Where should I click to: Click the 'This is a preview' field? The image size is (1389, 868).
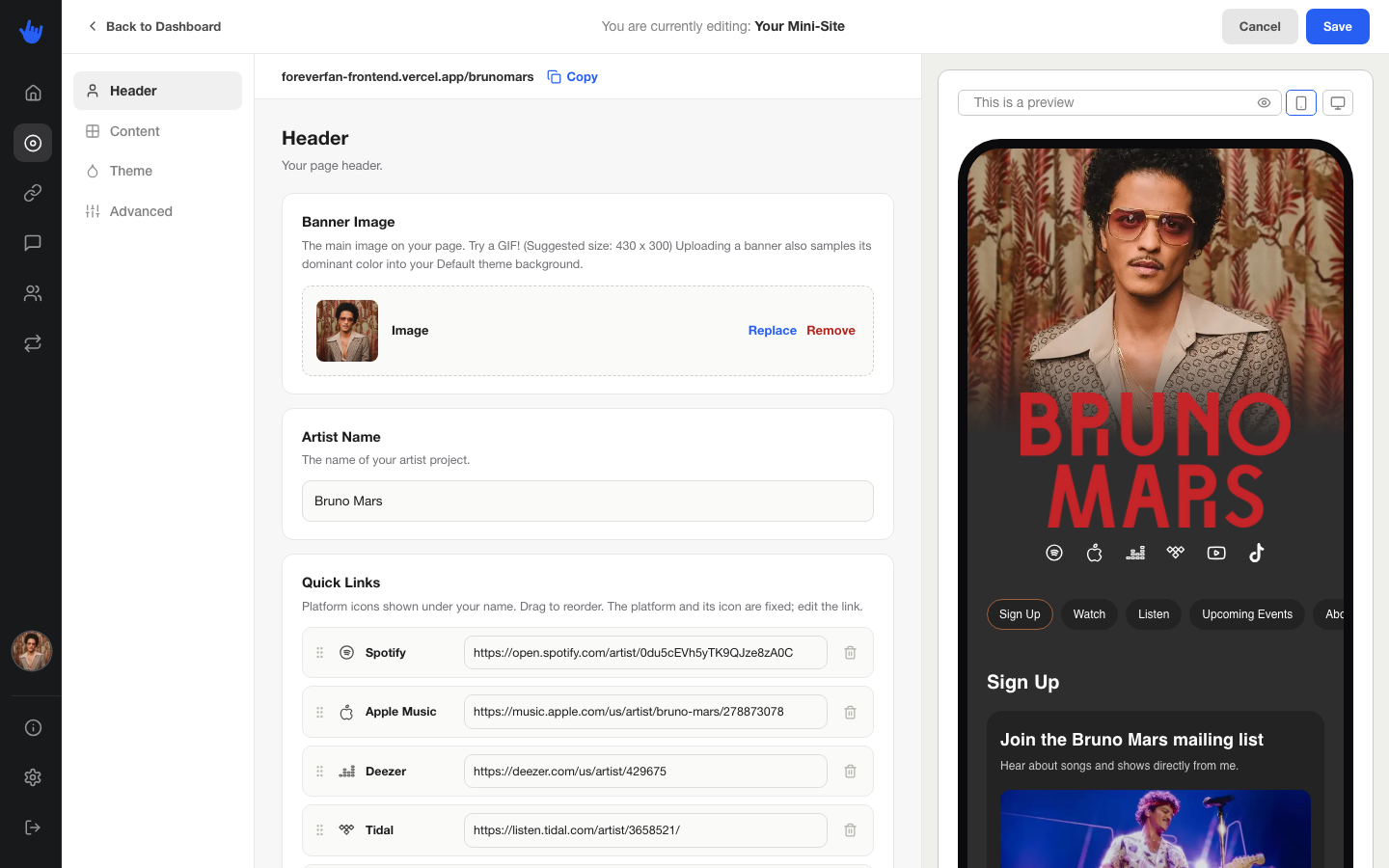point(1119,103)
